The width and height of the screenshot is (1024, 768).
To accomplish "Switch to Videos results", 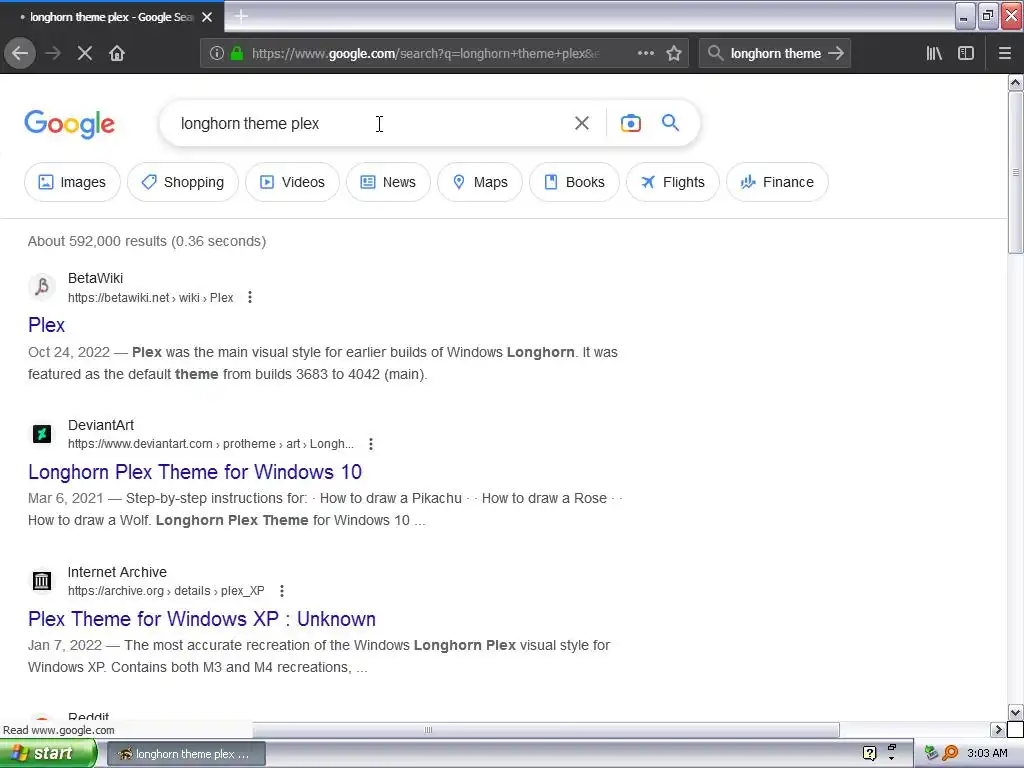I will (293, 182).
